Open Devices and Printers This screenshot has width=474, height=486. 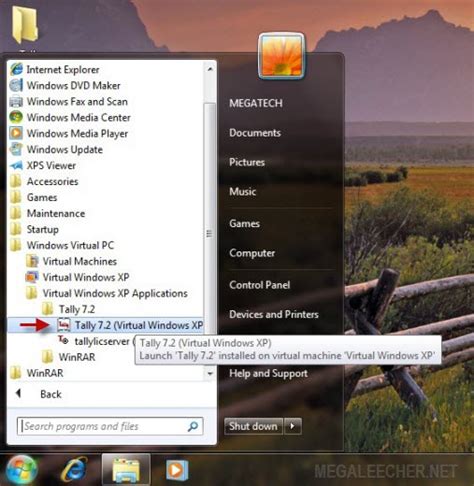274,314
